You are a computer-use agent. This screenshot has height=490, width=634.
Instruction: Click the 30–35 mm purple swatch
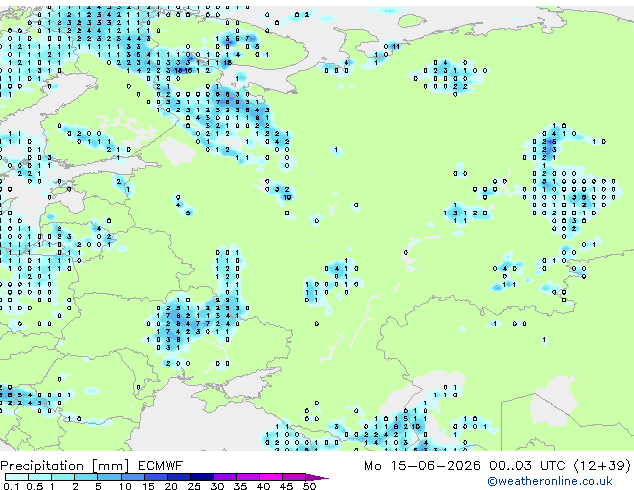tap(225, 477)
